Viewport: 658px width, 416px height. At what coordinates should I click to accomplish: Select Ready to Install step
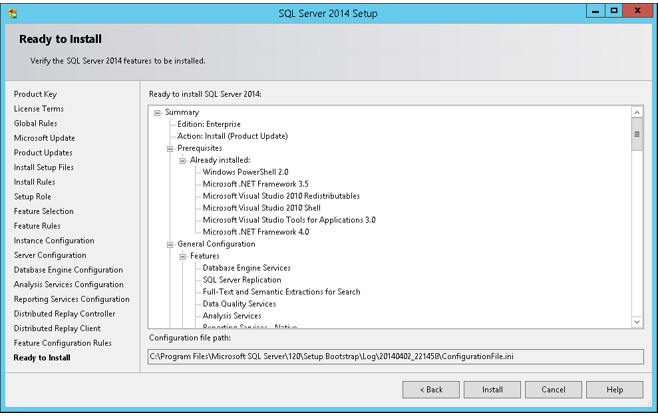pyautogui.click(x=42, y=358)
